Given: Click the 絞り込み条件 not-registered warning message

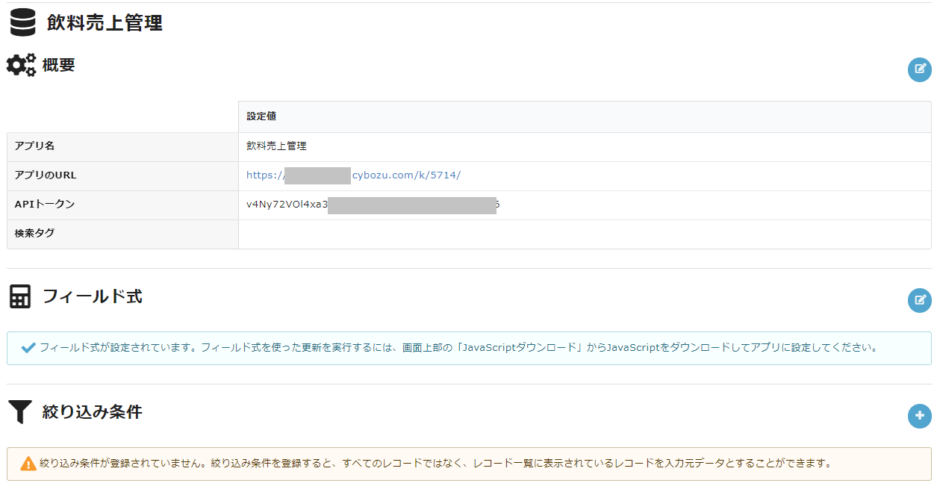Looking at the screenshot, I should 435,463.
